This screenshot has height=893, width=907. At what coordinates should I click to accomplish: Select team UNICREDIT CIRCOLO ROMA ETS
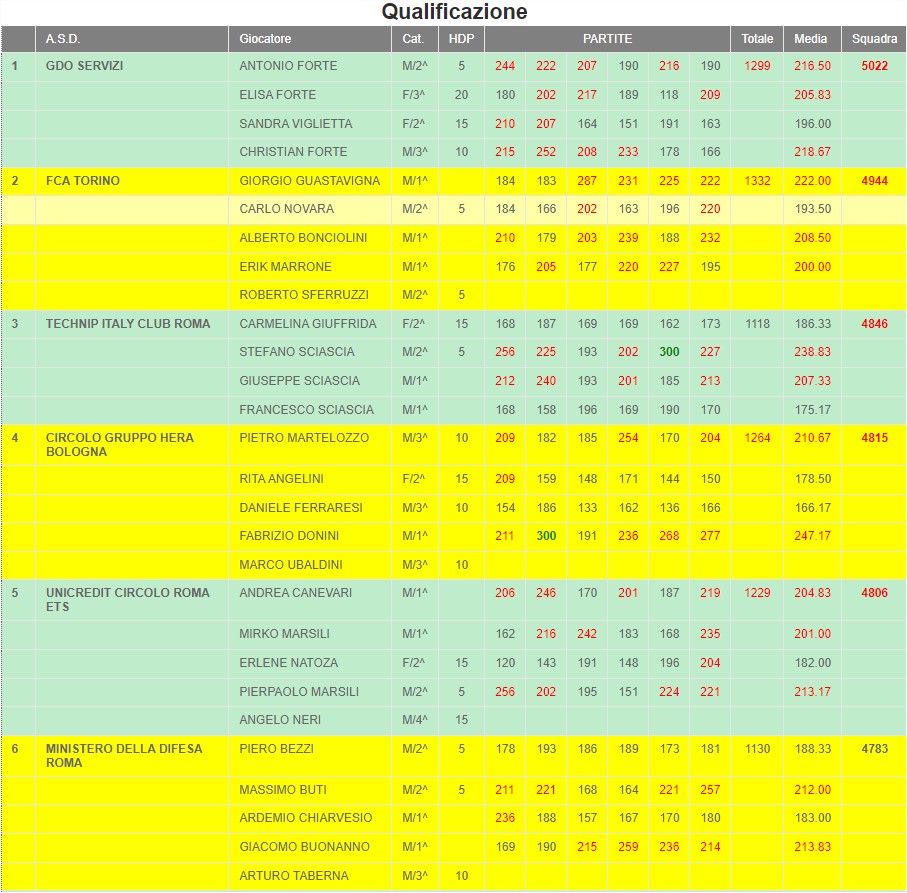coord(127,600)
